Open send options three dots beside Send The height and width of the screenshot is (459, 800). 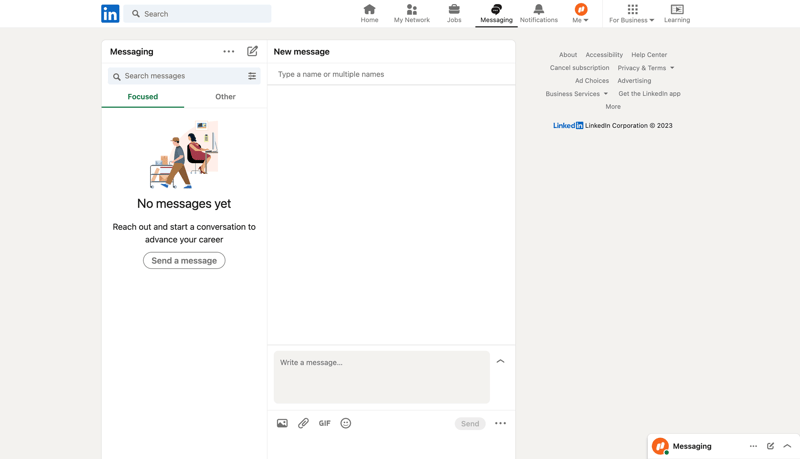coord(501,423)
